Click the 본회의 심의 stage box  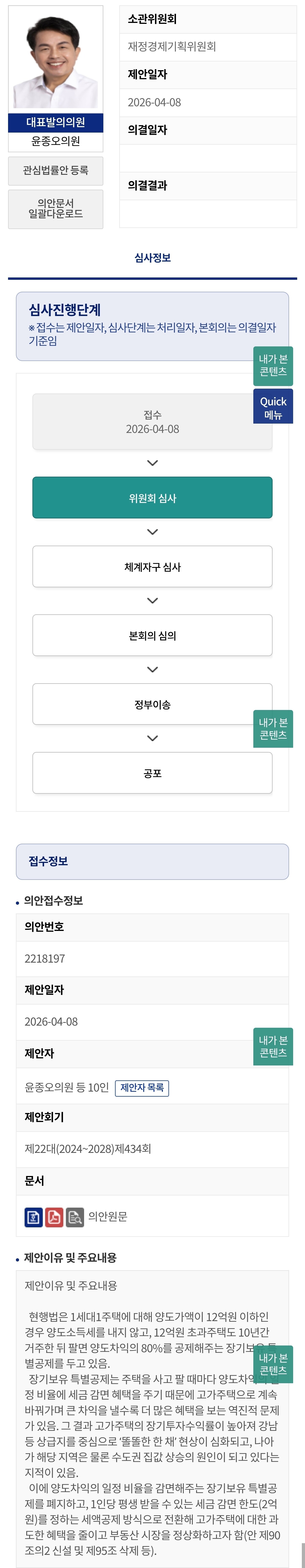click(152, 636)
